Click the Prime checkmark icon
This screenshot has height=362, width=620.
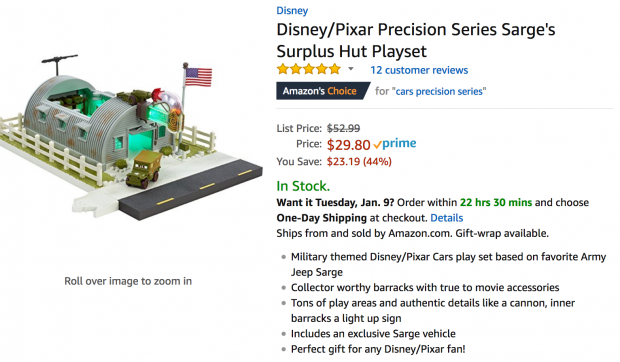(377, 145)
